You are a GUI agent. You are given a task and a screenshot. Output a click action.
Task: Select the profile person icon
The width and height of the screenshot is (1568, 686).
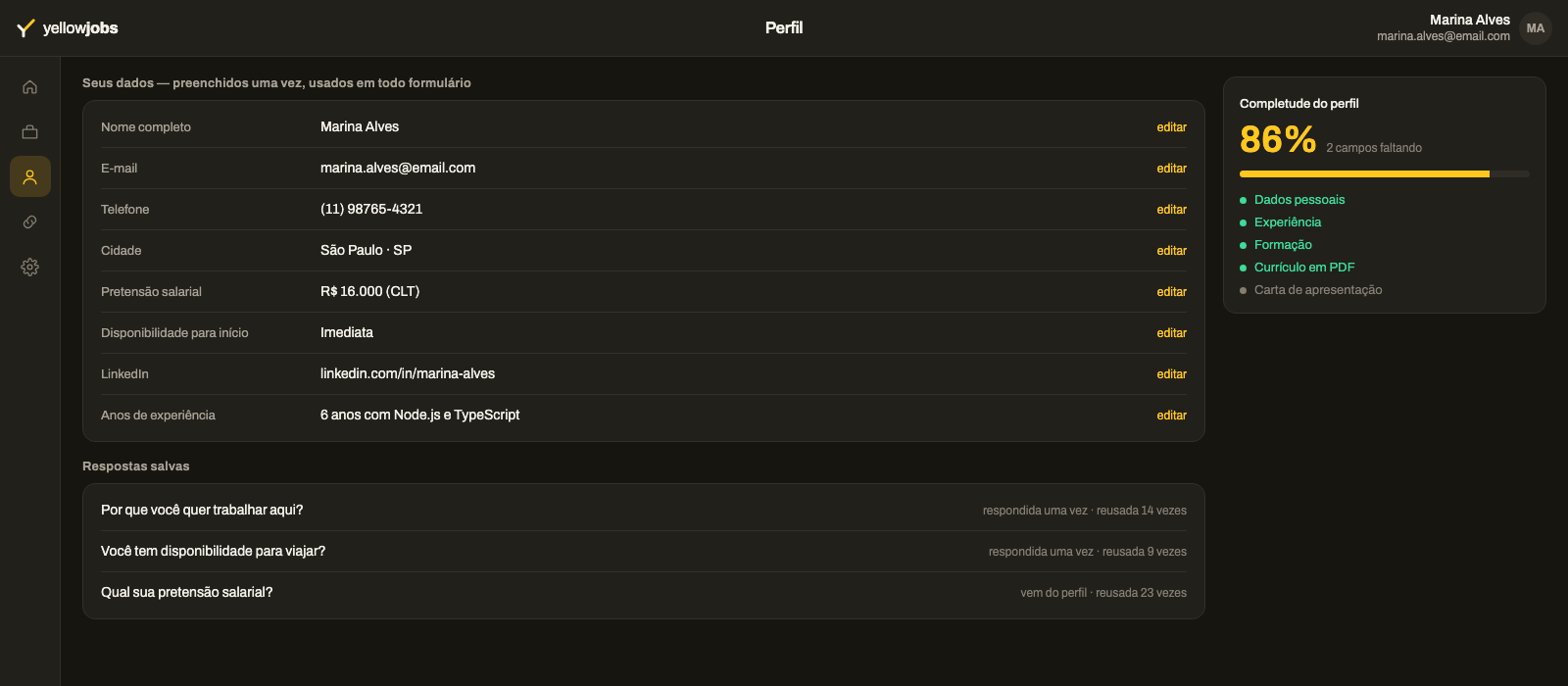[30, 176]
